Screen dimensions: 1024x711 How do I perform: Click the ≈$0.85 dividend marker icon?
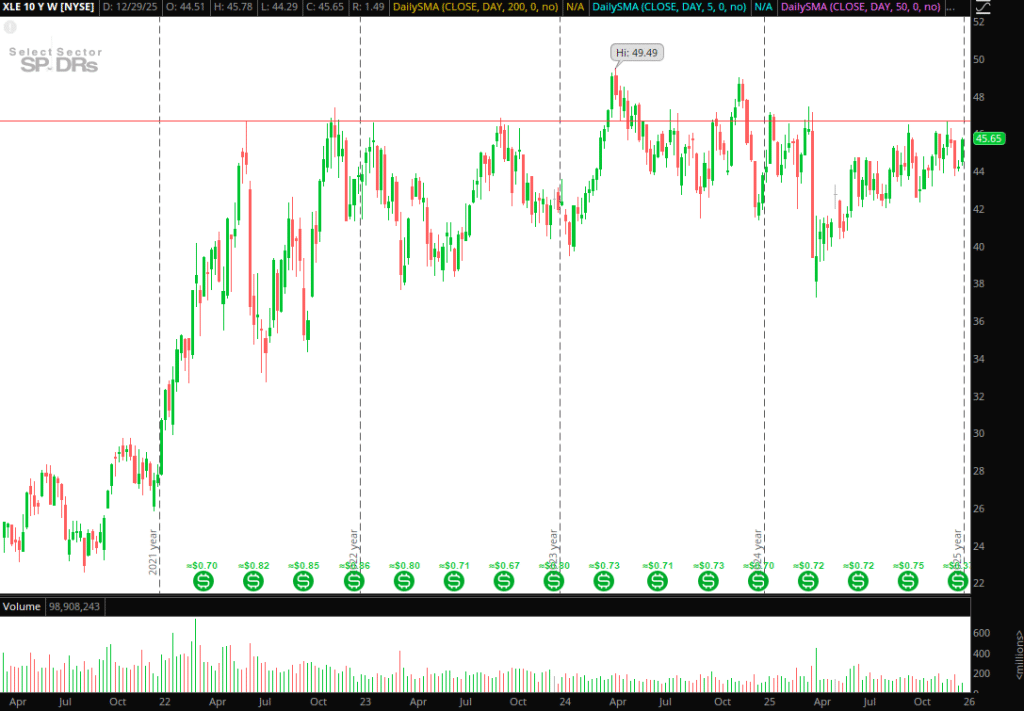click(303, 580)
